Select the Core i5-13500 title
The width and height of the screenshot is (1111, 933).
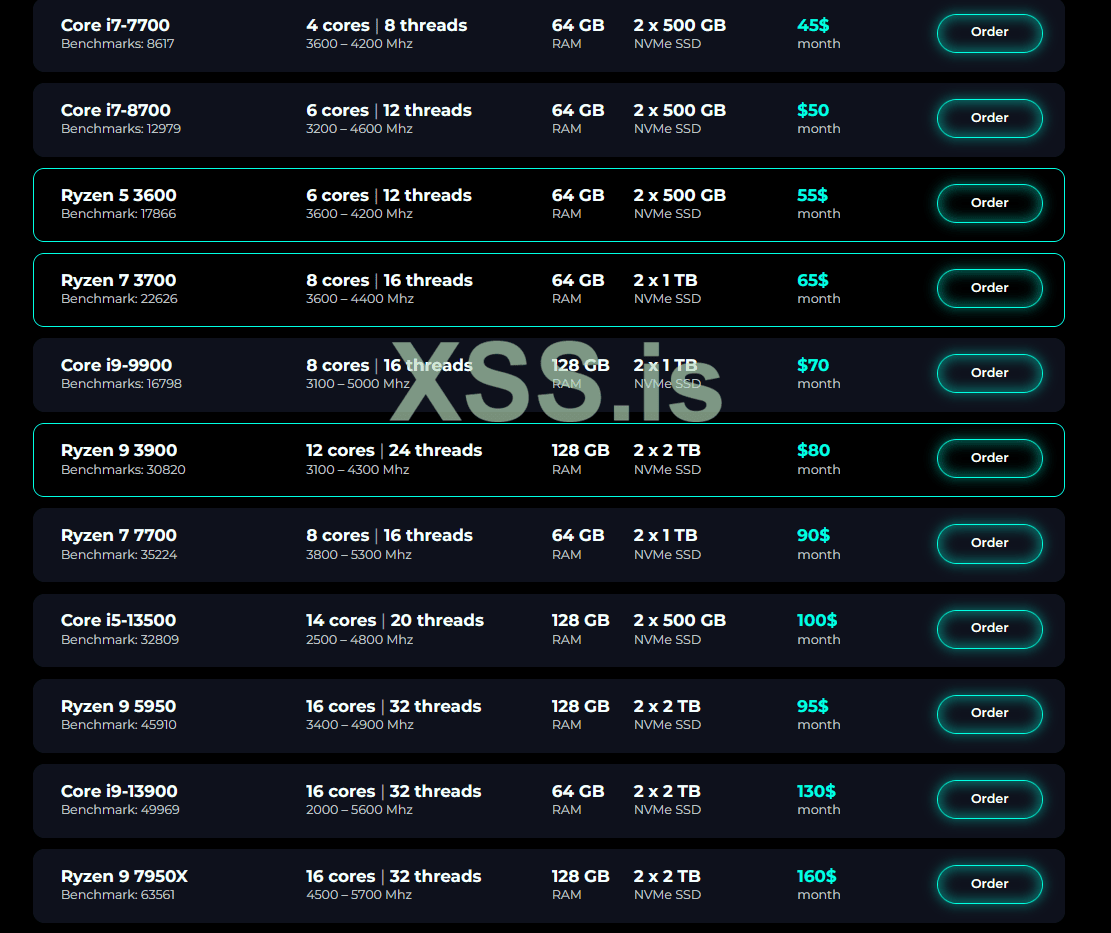[x=118, y=621]
